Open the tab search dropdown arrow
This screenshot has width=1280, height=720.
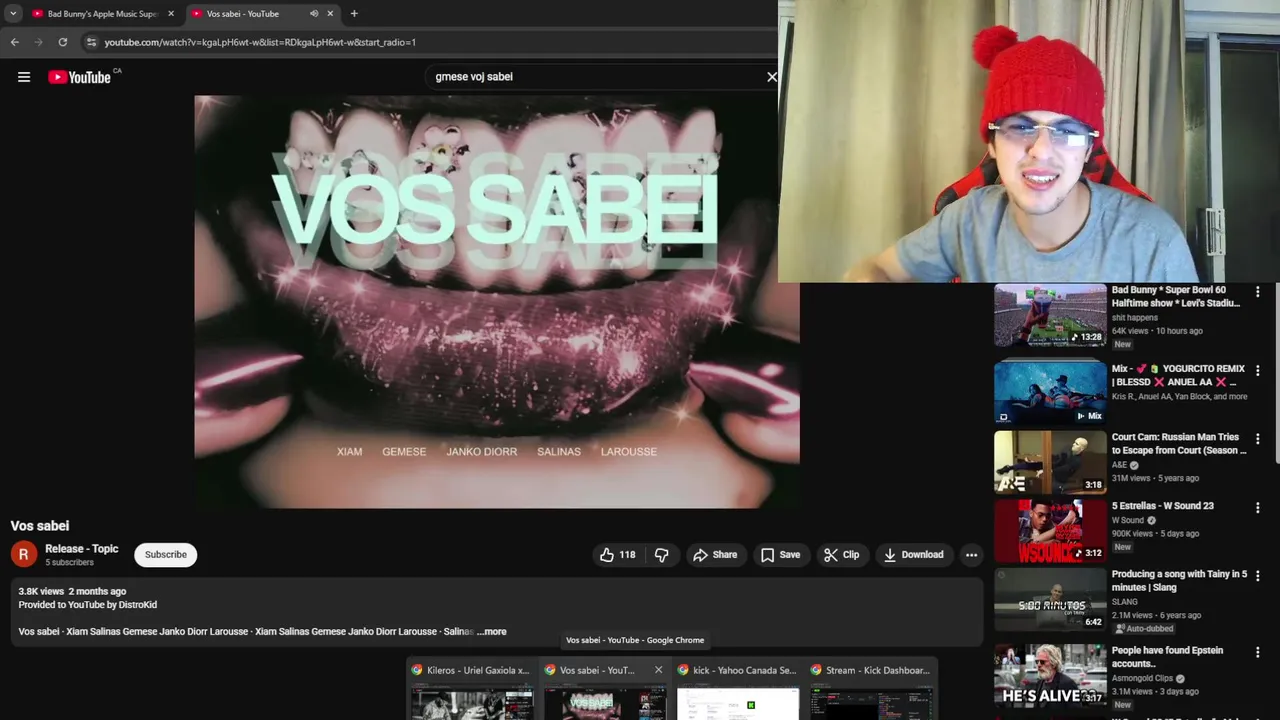[13, 14]
